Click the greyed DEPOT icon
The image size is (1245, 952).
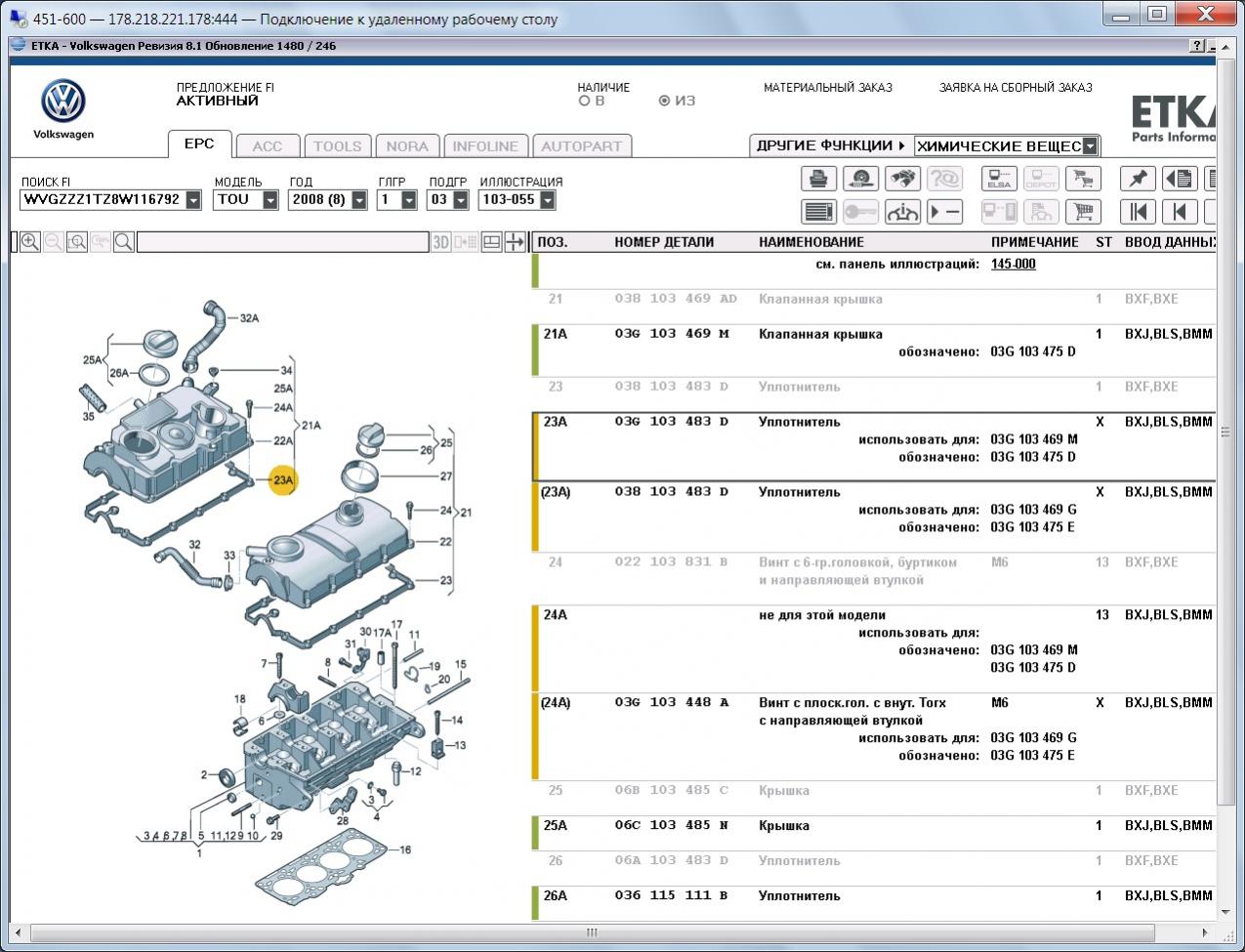1041,179
